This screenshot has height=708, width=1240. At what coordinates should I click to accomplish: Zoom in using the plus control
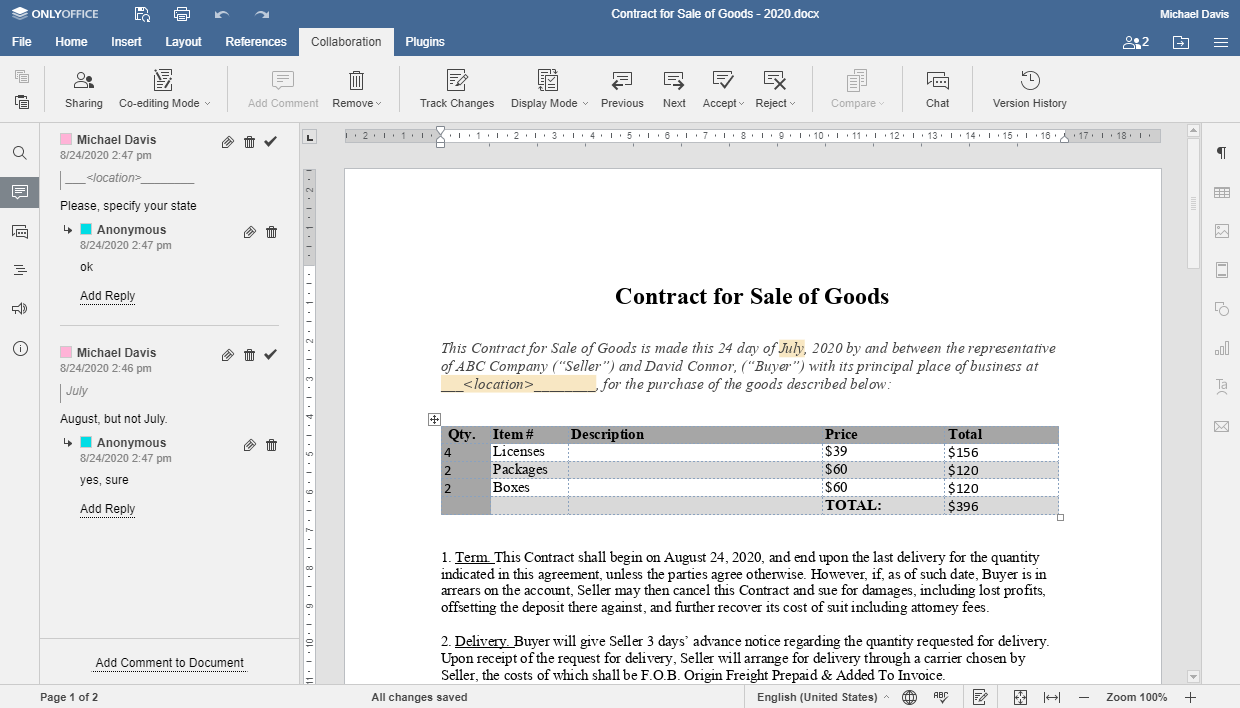click(x=1190, y=696)
